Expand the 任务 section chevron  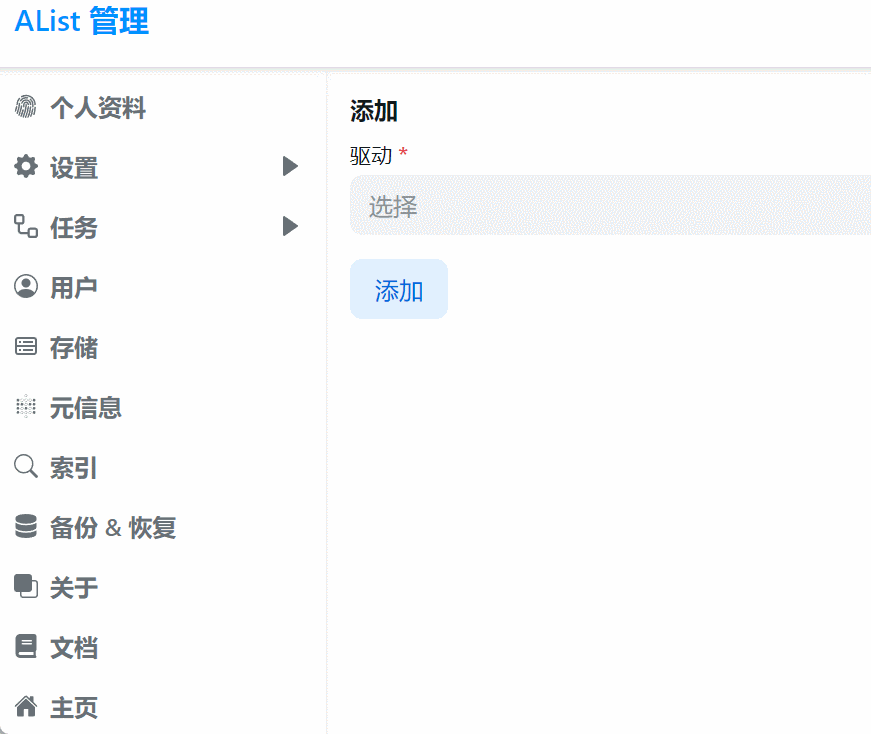tap(289, 227)
